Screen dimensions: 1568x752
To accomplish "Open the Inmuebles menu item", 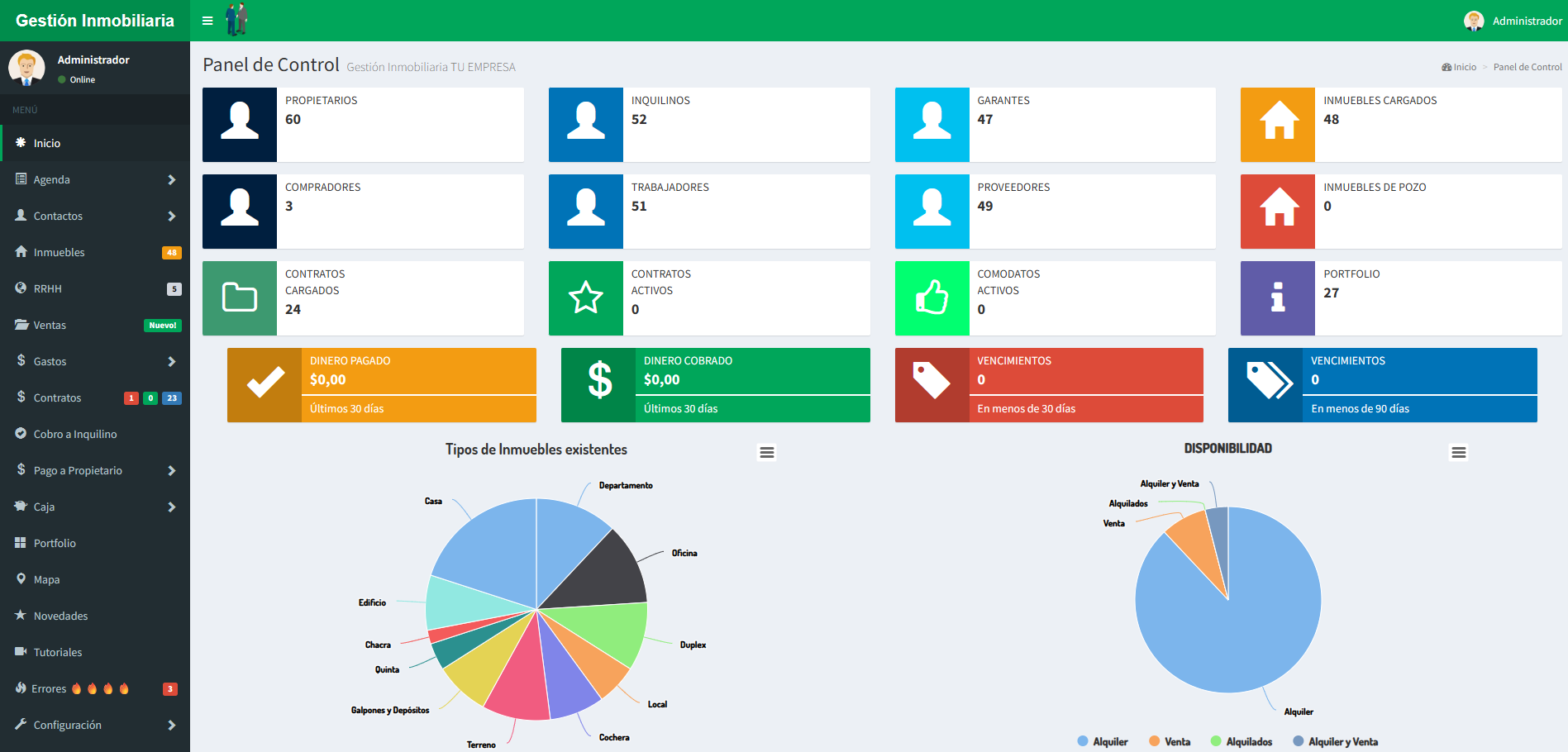I will pos(60,252).
